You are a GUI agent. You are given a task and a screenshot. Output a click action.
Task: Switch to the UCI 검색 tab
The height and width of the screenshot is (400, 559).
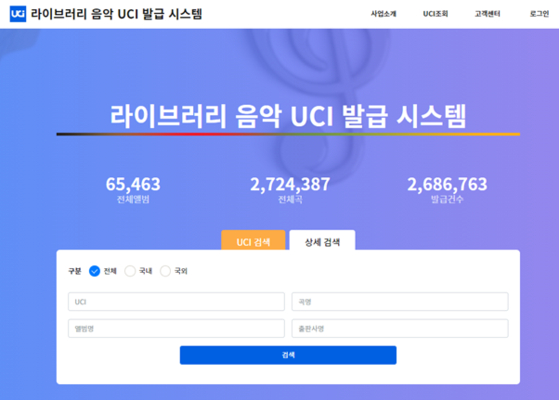(x=253, y=241)
